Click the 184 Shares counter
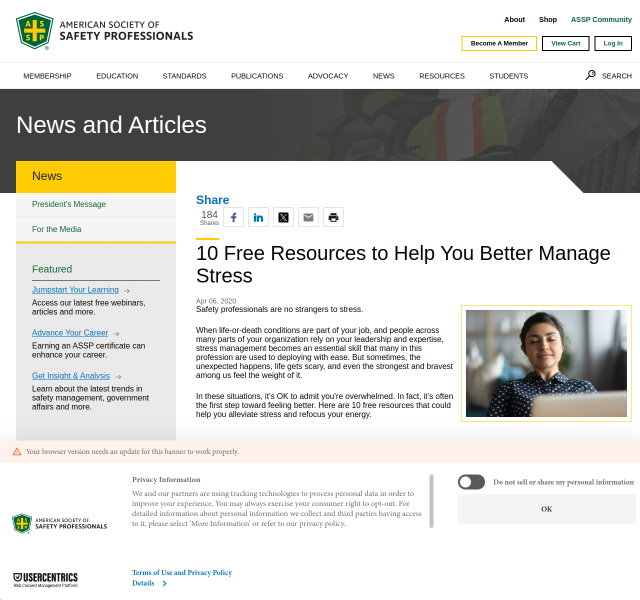This screenshot has height=600, width=640. pos(209,217)
